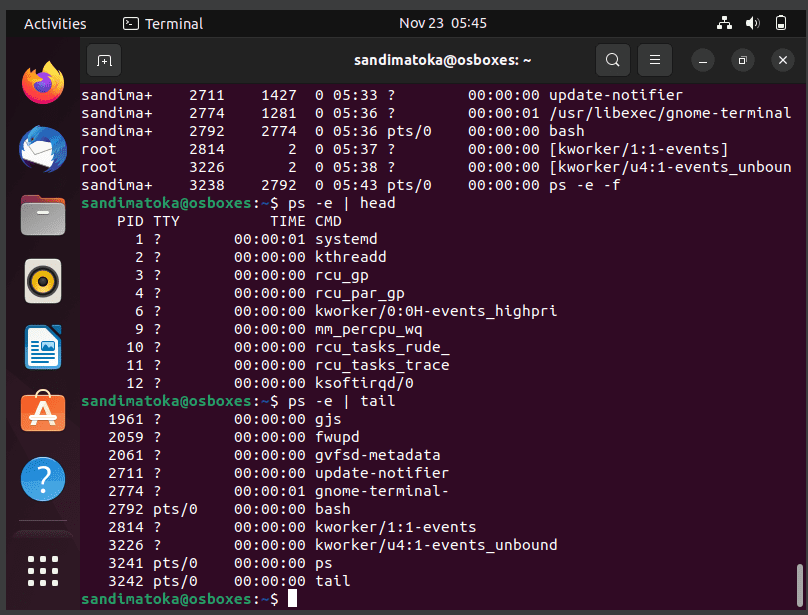Open a new terminal tab
Image resolution: width=808 pixels, height=615 pixels.
(104, 61)
